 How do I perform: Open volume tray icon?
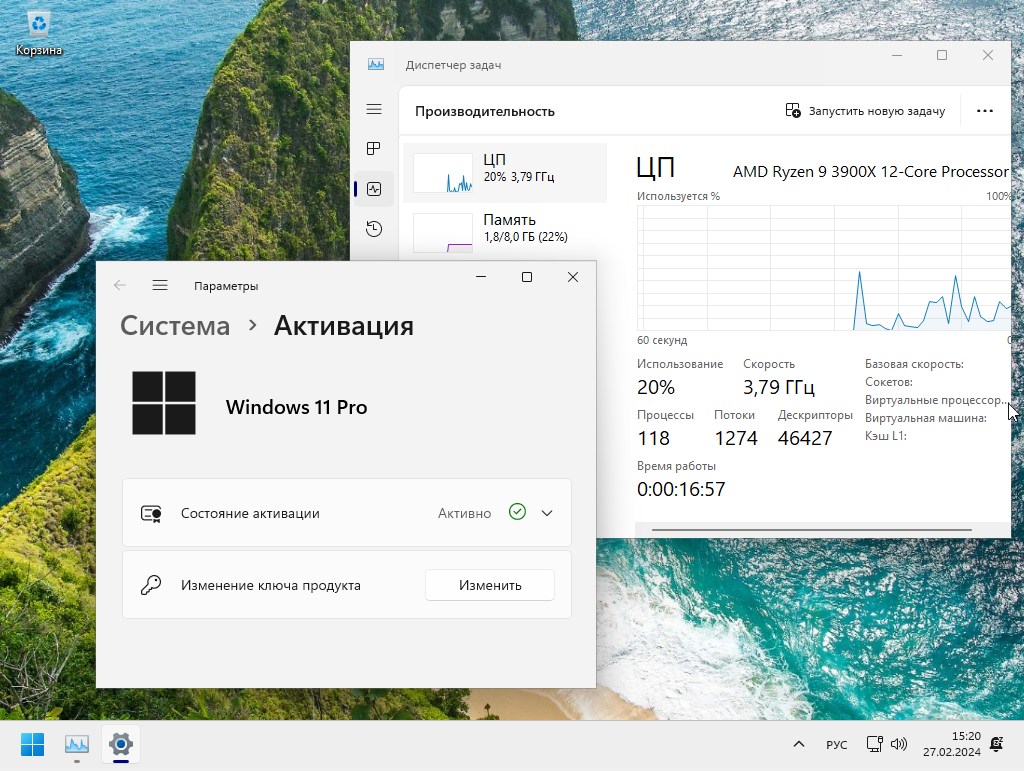pyautogui.click(x=899, y=744)
